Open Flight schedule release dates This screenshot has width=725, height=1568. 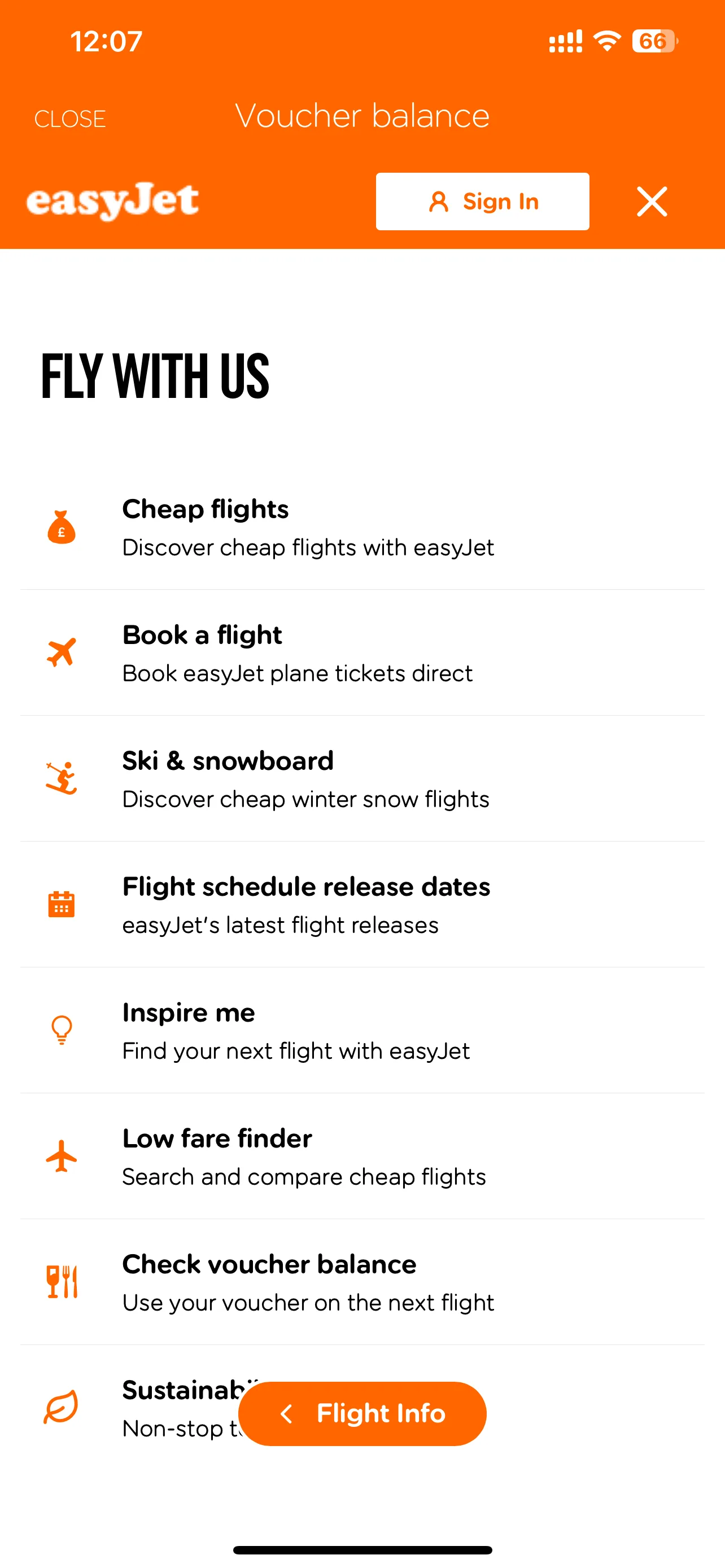coord(306,905)
